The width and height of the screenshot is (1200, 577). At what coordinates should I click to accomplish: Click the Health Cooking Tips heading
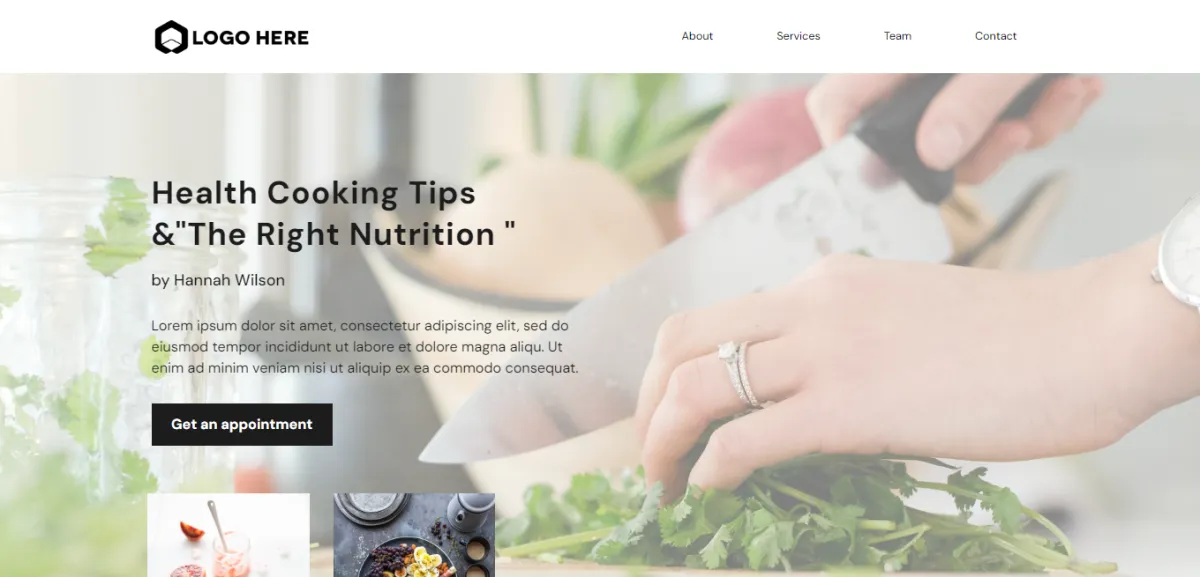(314, 192)
